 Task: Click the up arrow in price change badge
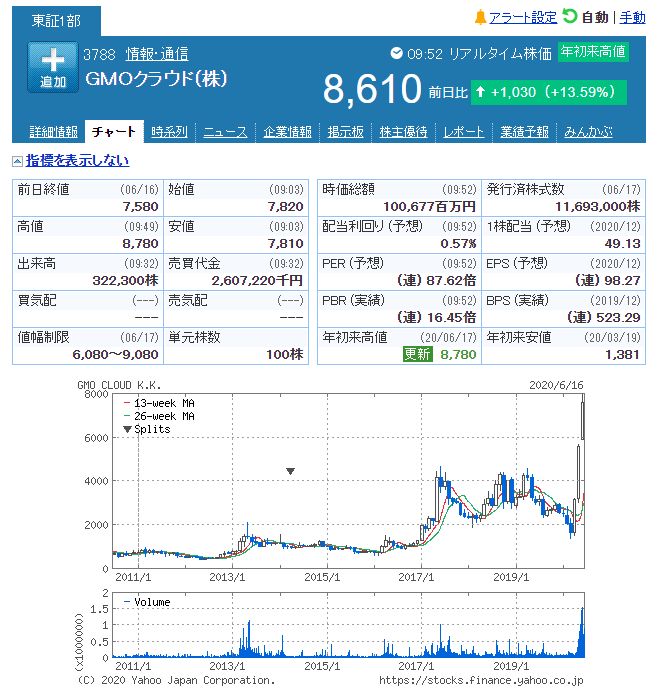[481, 92]
